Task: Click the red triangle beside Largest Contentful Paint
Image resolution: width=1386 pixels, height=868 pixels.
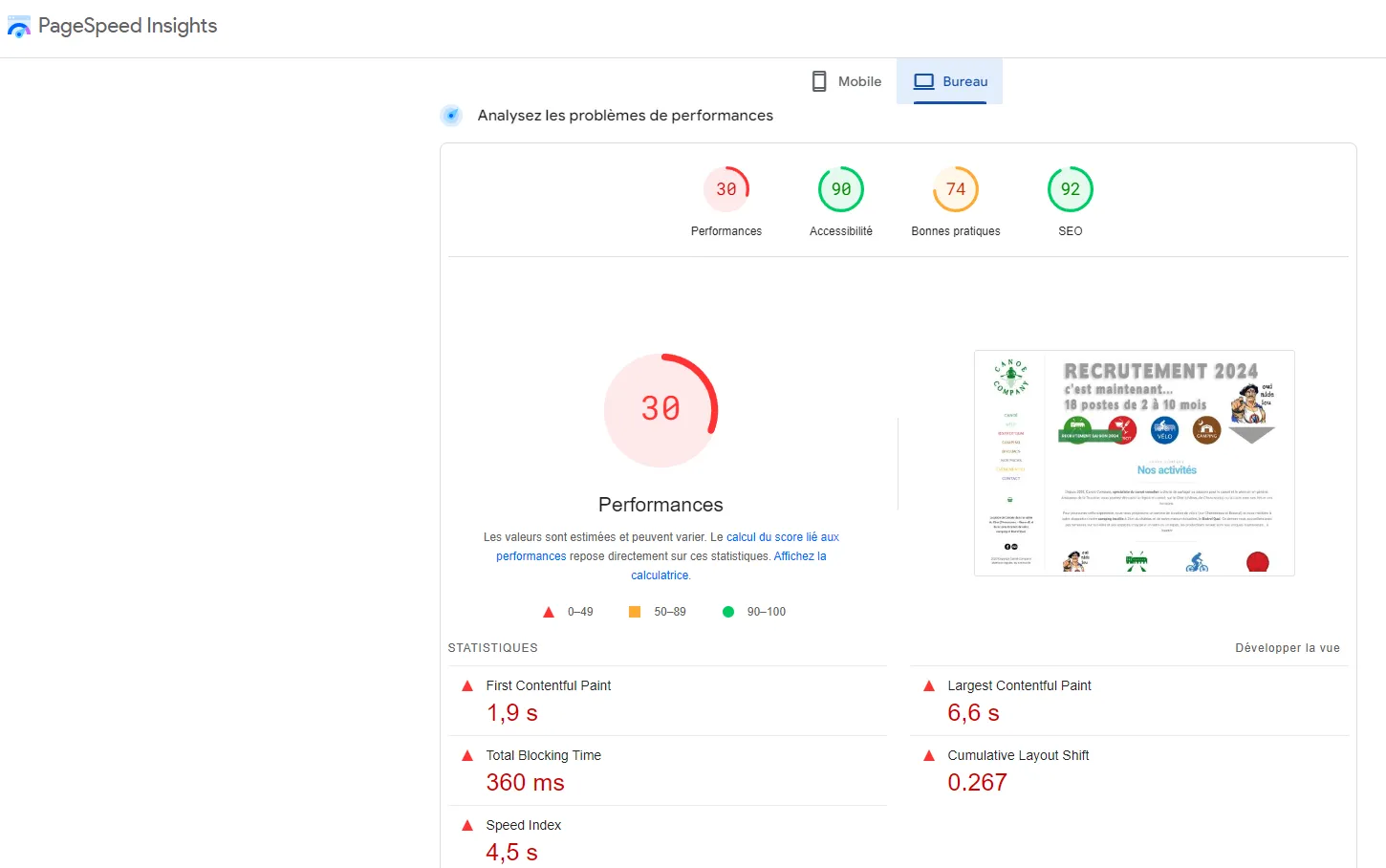Action: point(928,684)
